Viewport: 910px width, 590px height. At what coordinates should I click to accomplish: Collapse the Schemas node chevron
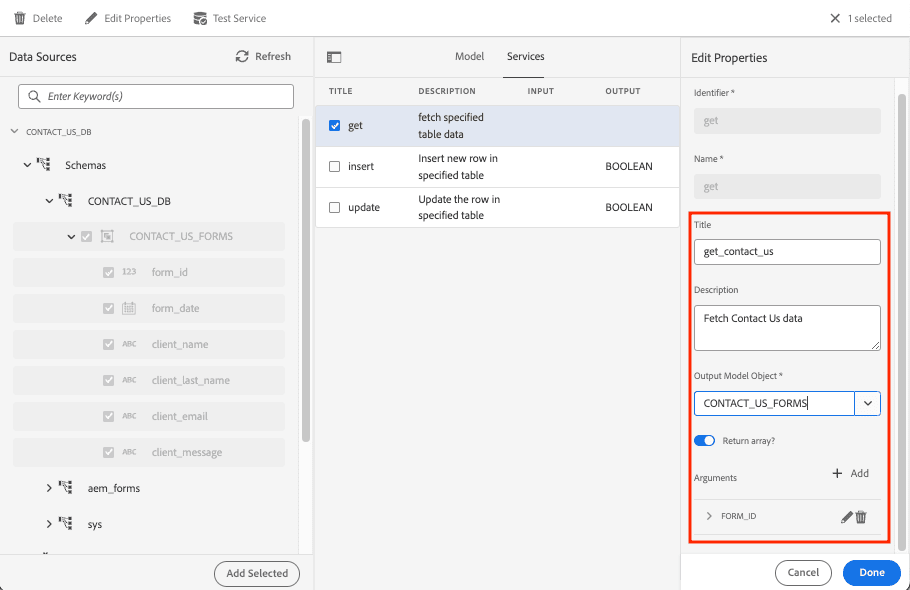[27, 165]
